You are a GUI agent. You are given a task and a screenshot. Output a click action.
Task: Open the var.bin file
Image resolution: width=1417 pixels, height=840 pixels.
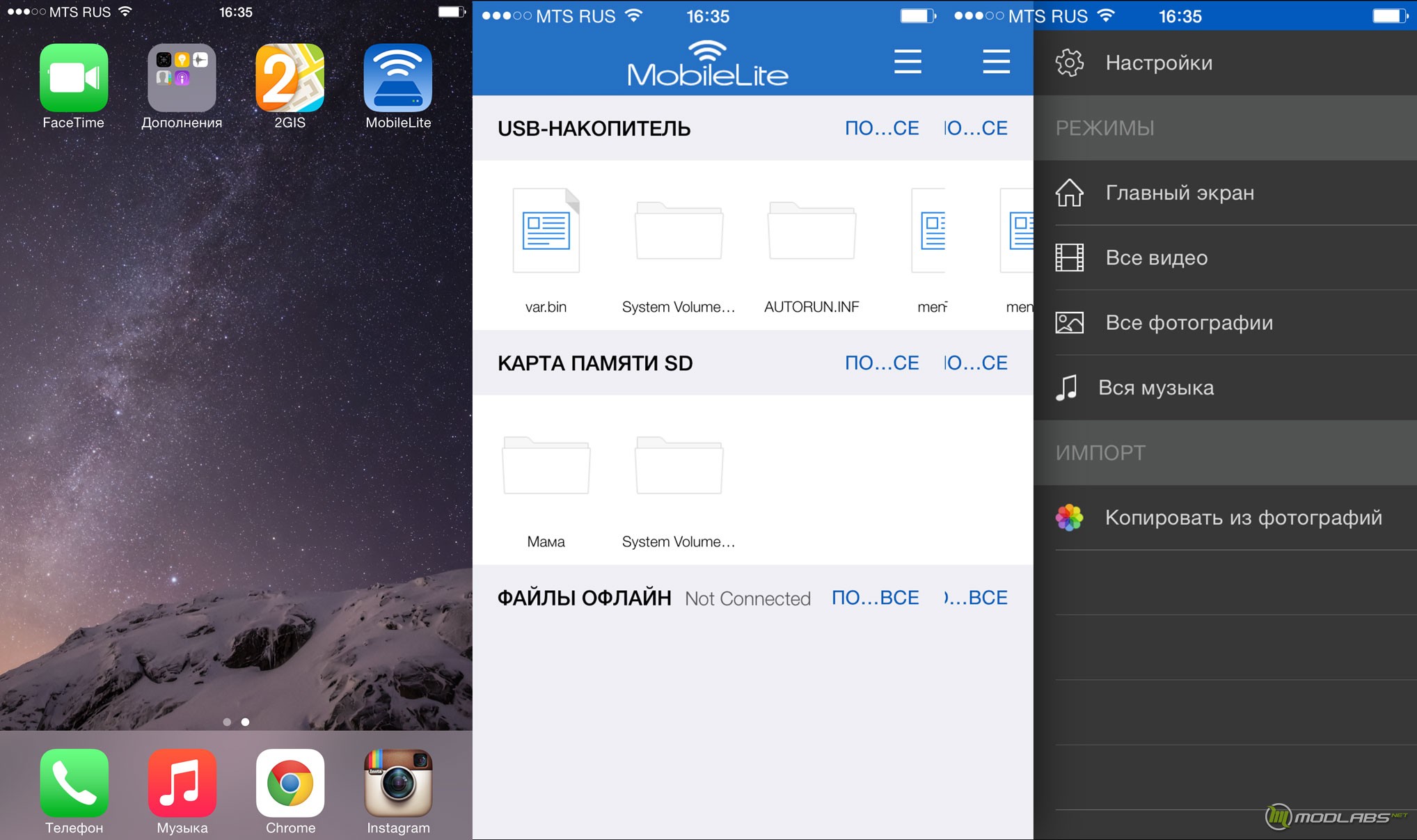coord(546,230)
